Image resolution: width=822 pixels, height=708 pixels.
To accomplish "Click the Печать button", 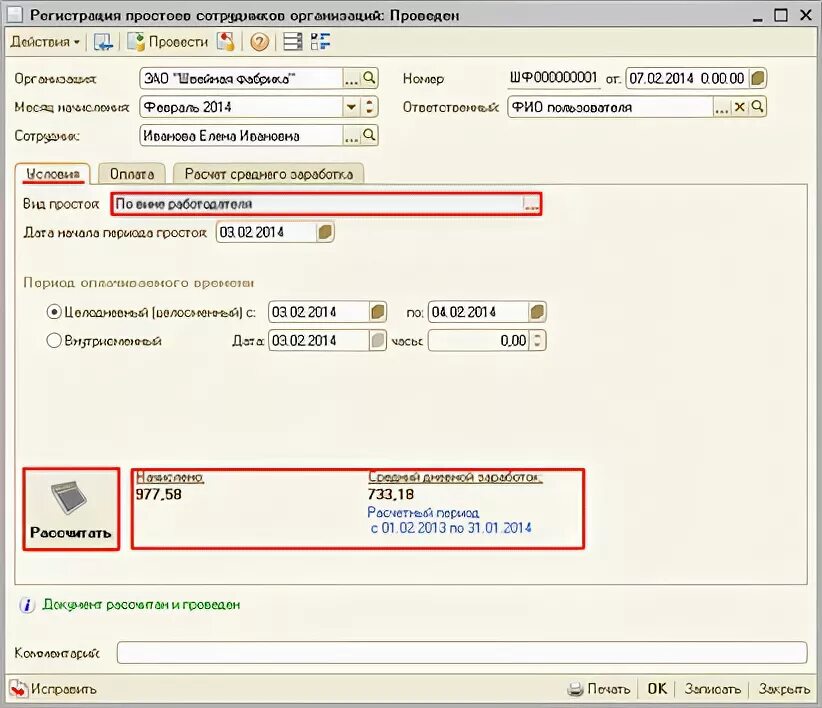I will 599,689.
